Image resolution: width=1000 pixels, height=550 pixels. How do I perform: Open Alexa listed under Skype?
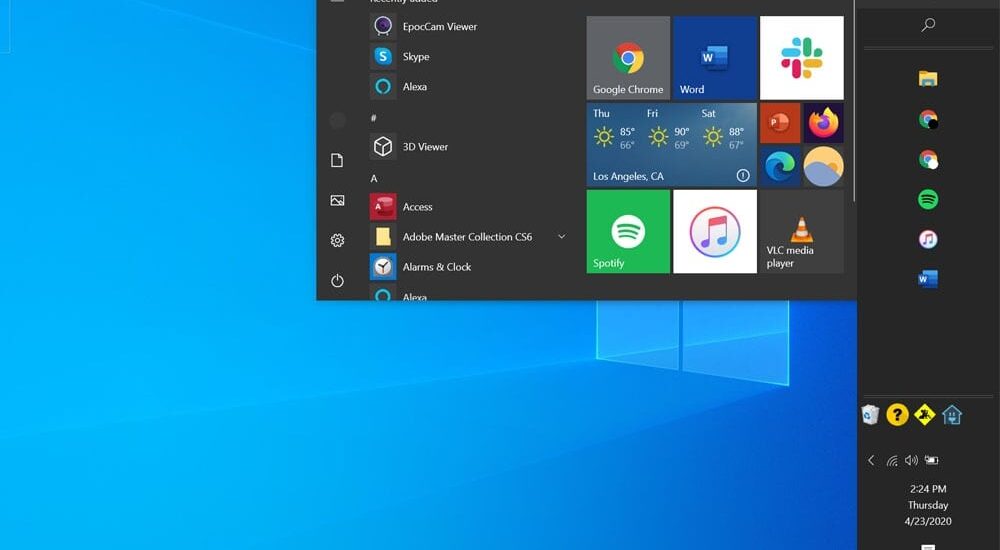[x=469, y=86]
